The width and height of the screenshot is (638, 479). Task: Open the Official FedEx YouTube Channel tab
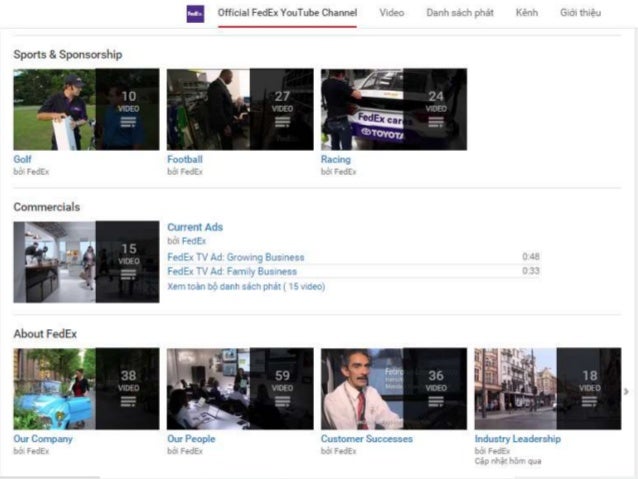pyautogui.click(x=287, y=13)
